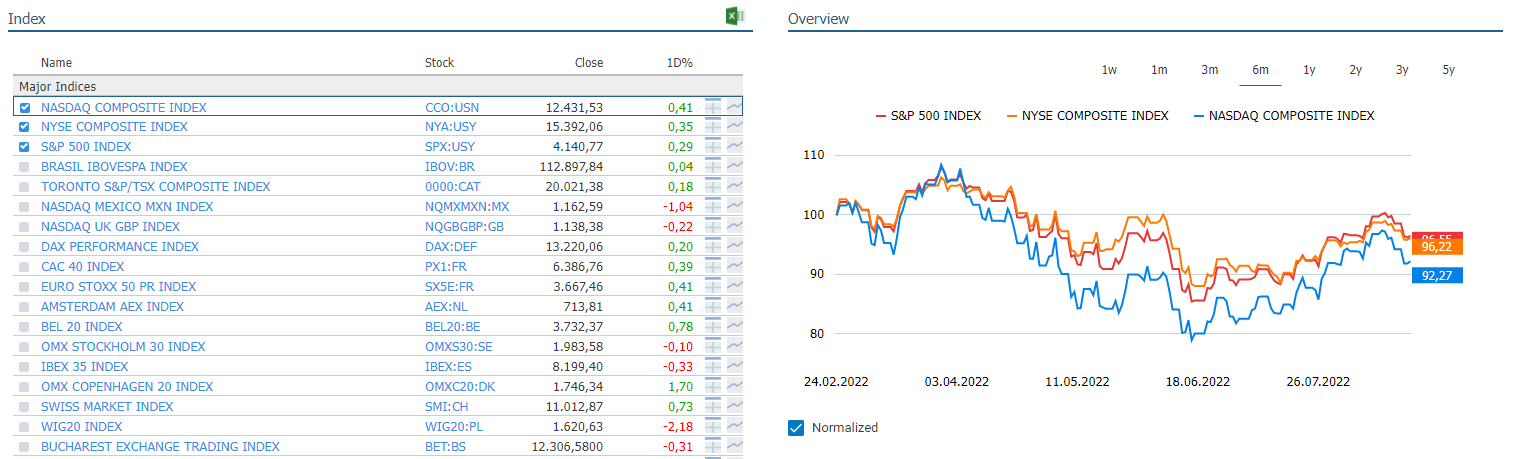Image resolution: width=1513 pixels, height=459 pixels.
Task: Uncheck the NASDAQ COMPOSITE INDEX checkbox
Action: [25, 107]
